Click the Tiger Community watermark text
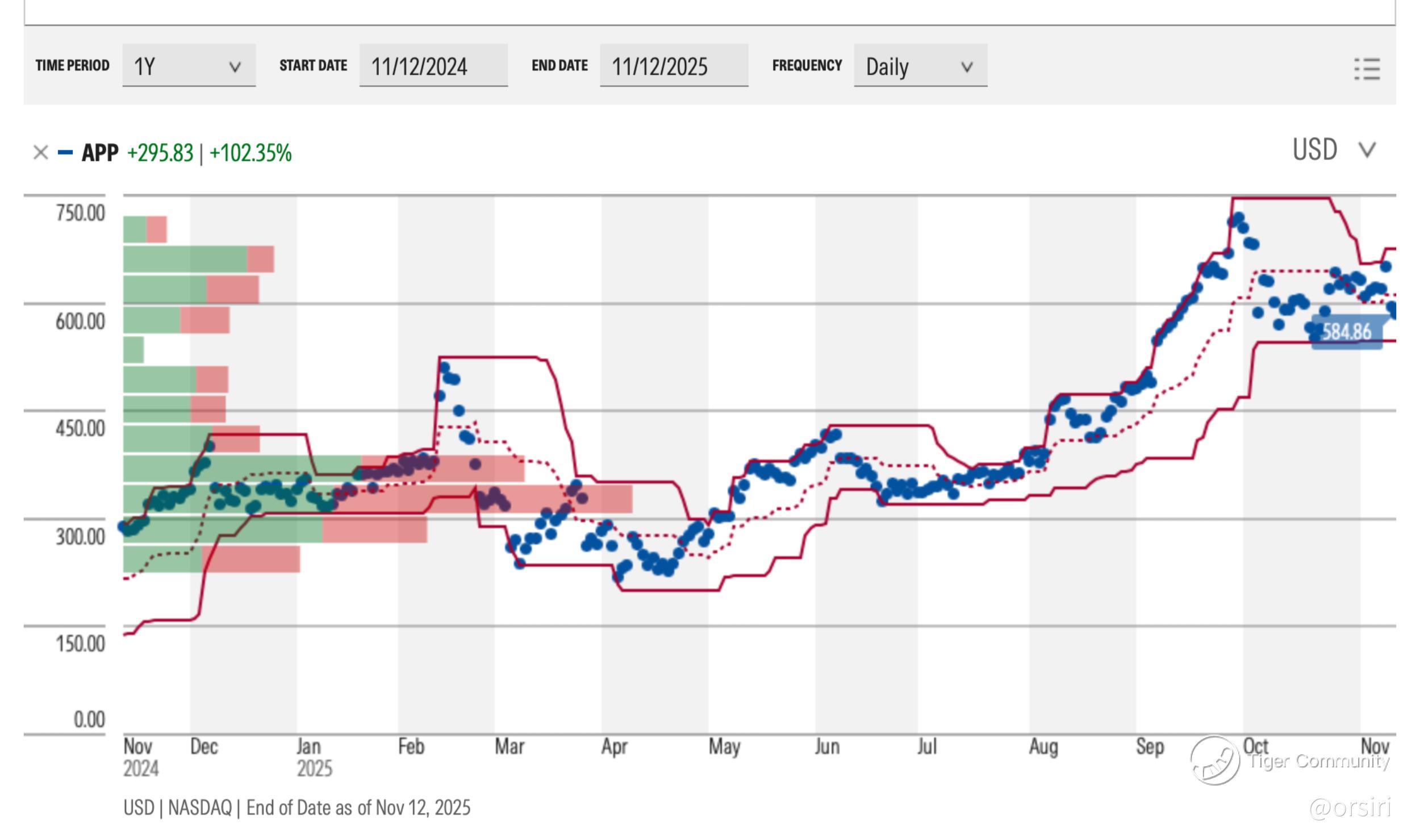The height and width of the screenshot is (840, 1420). [x=1319, y=760]
